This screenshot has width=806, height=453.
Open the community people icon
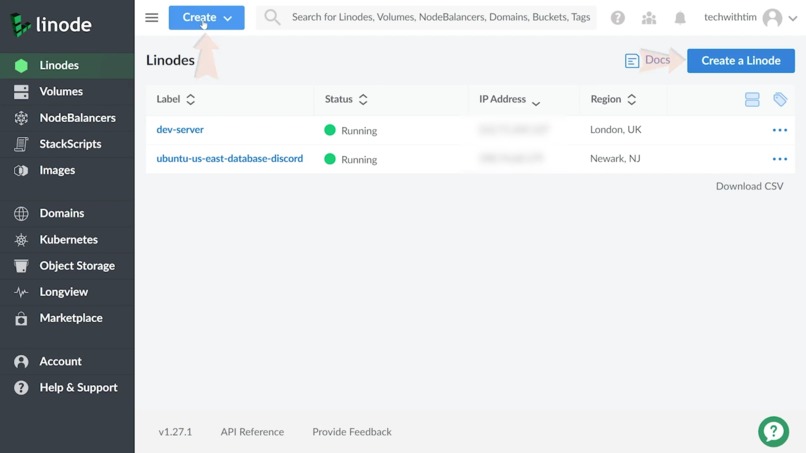click(x=649, y=18)
